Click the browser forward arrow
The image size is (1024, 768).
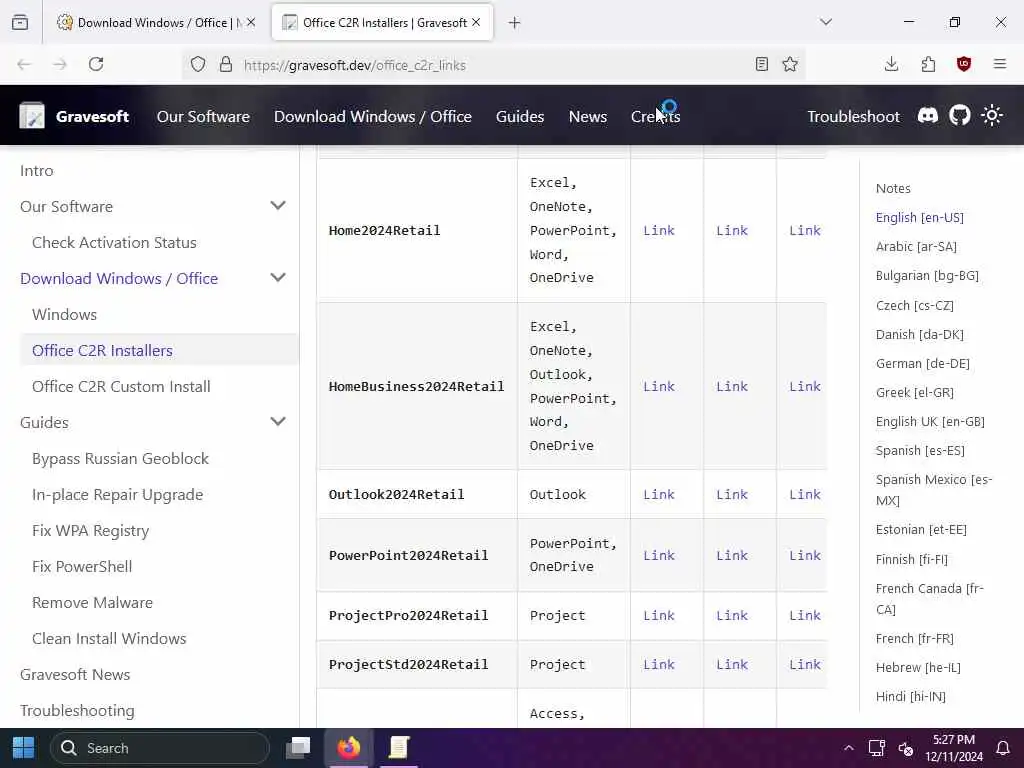pyautogui.click(x=60, y=64)
